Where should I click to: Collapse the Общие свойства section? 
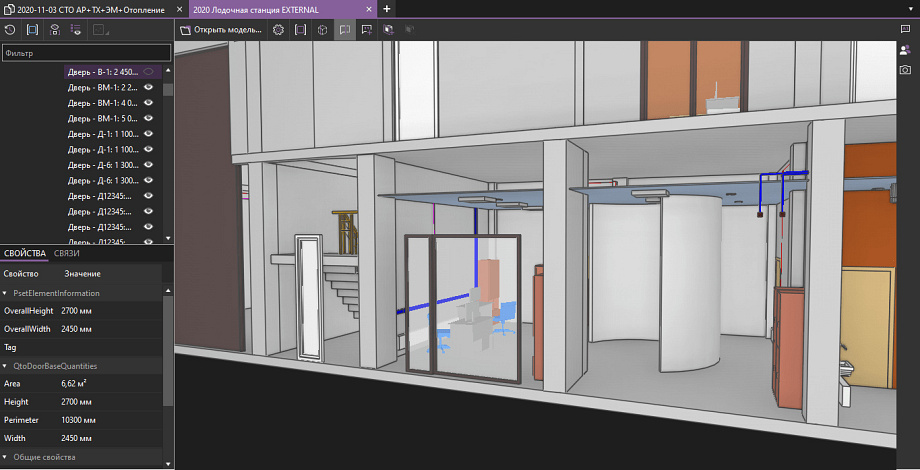click(x=6, y=457)
